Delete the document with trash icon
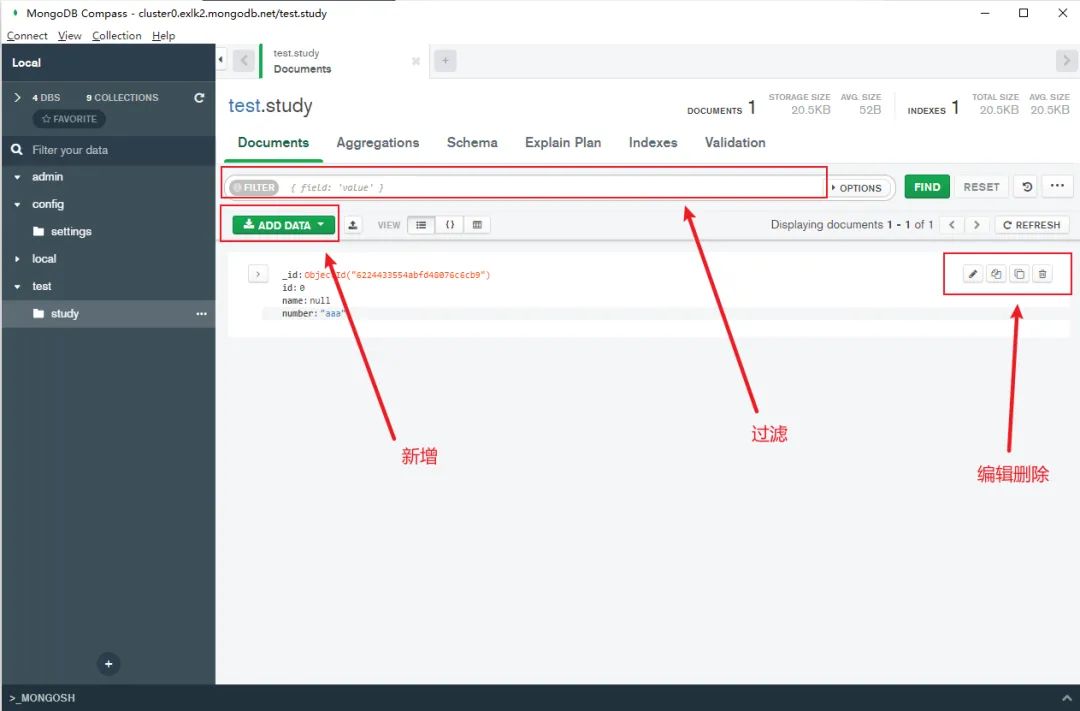The height and width of the screenshot is (711, 1080). click(x=1043, y=274)
